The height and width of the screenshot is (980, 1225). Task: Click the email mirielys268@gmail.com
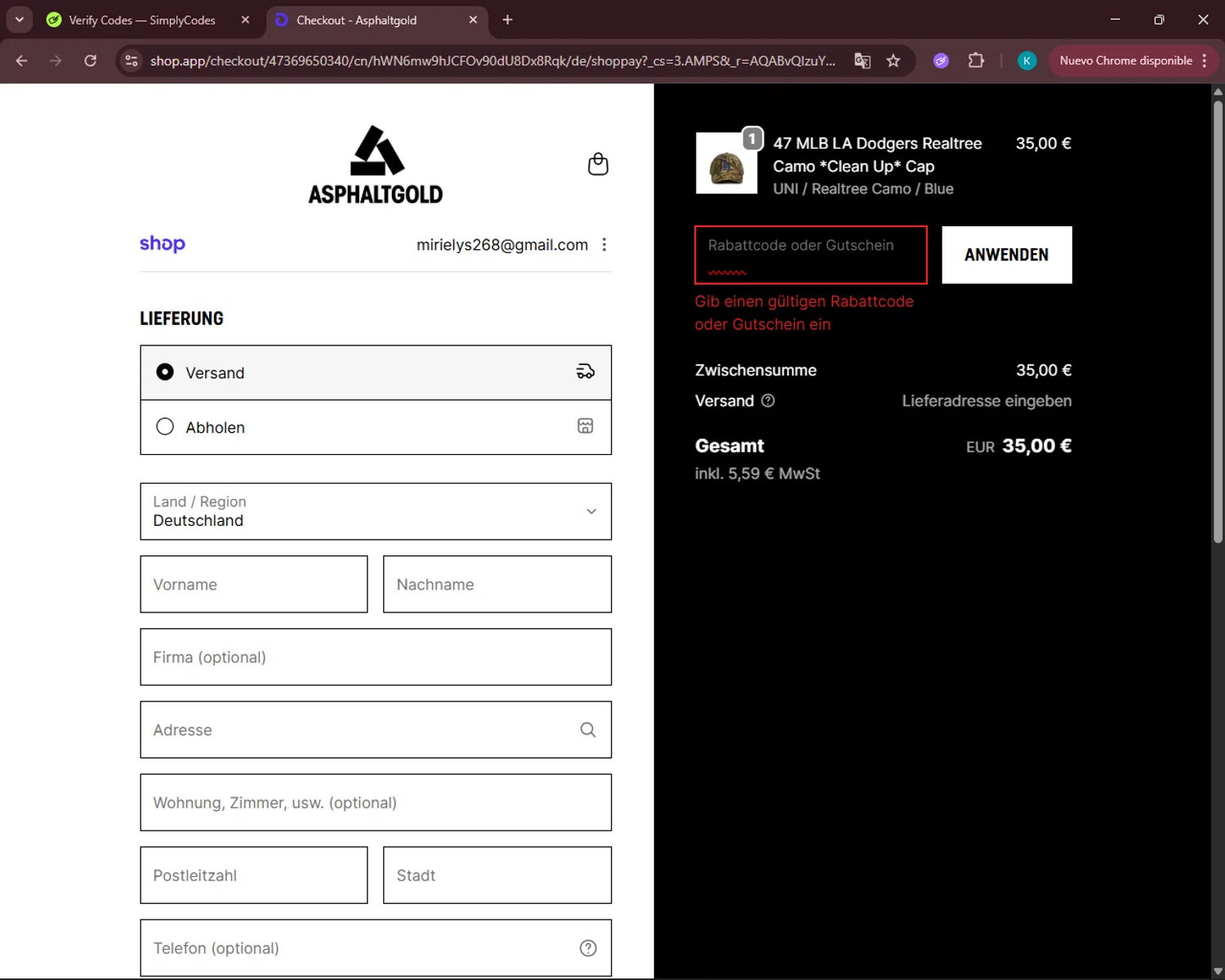(x=502, y=244)
